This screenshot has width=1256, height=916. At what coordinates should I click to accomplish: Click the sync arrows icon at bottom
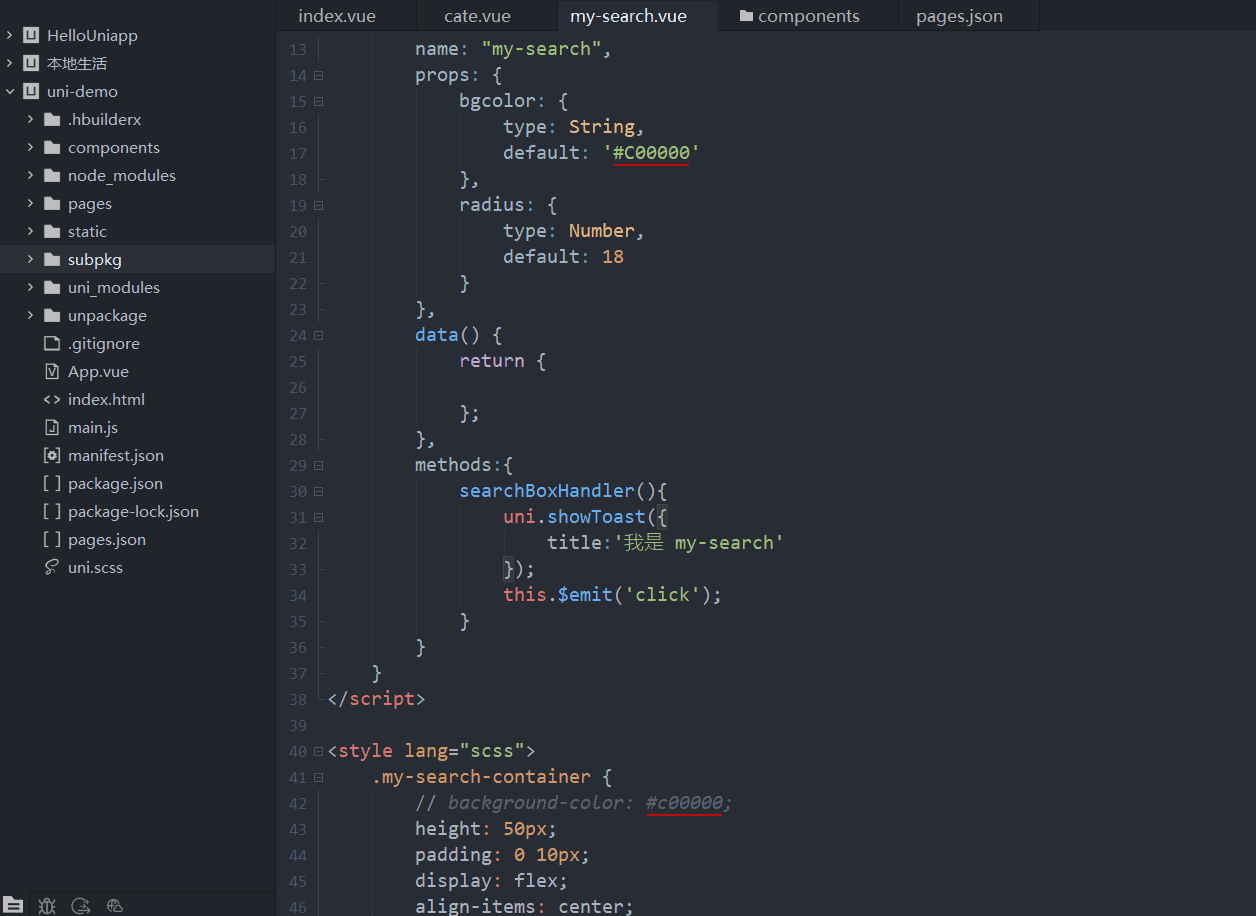(x=81, y=905)
